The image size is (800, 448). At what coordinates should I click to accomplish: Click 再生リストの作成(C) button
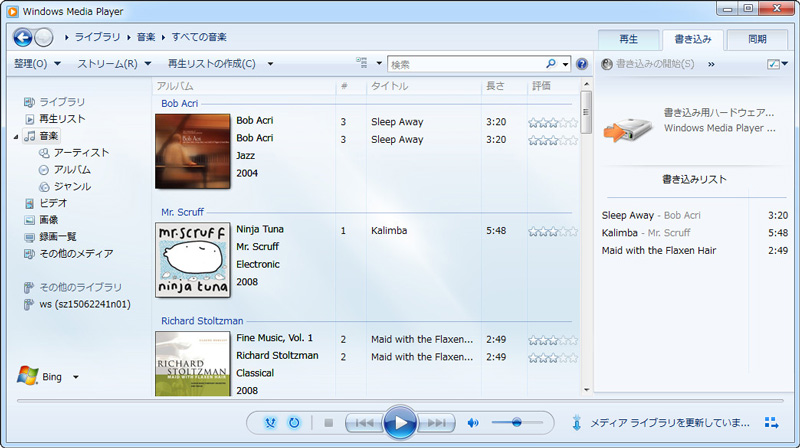[211, 64]
